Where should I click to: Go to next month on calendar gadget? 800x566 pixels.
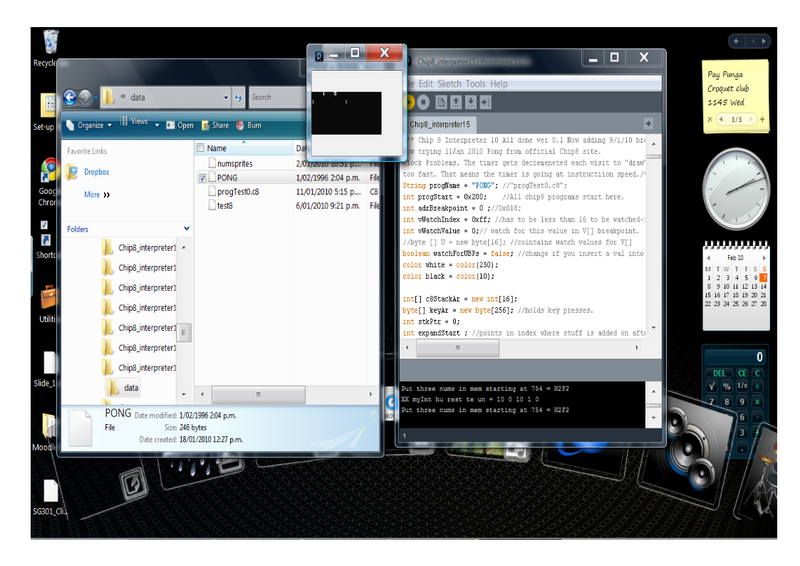764,258
